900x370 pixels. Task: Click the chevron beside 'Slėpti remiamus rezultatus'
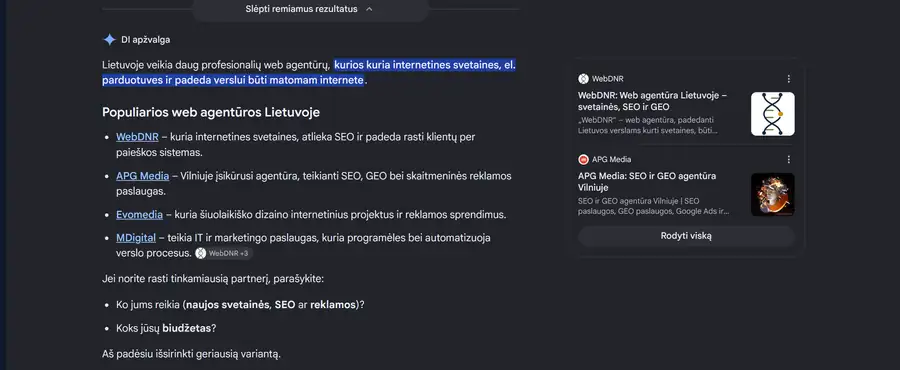coord(369,9)
